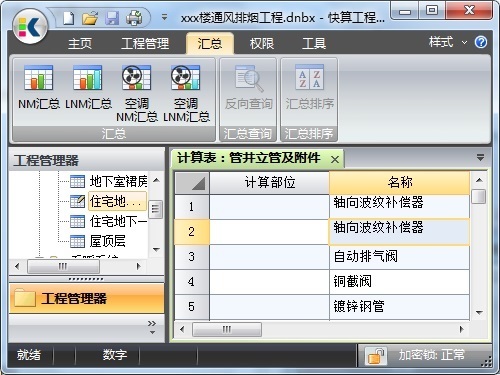Switch to the 权限 ribbon tab
This screenshot has height=375, width=500.
point(262,44)
